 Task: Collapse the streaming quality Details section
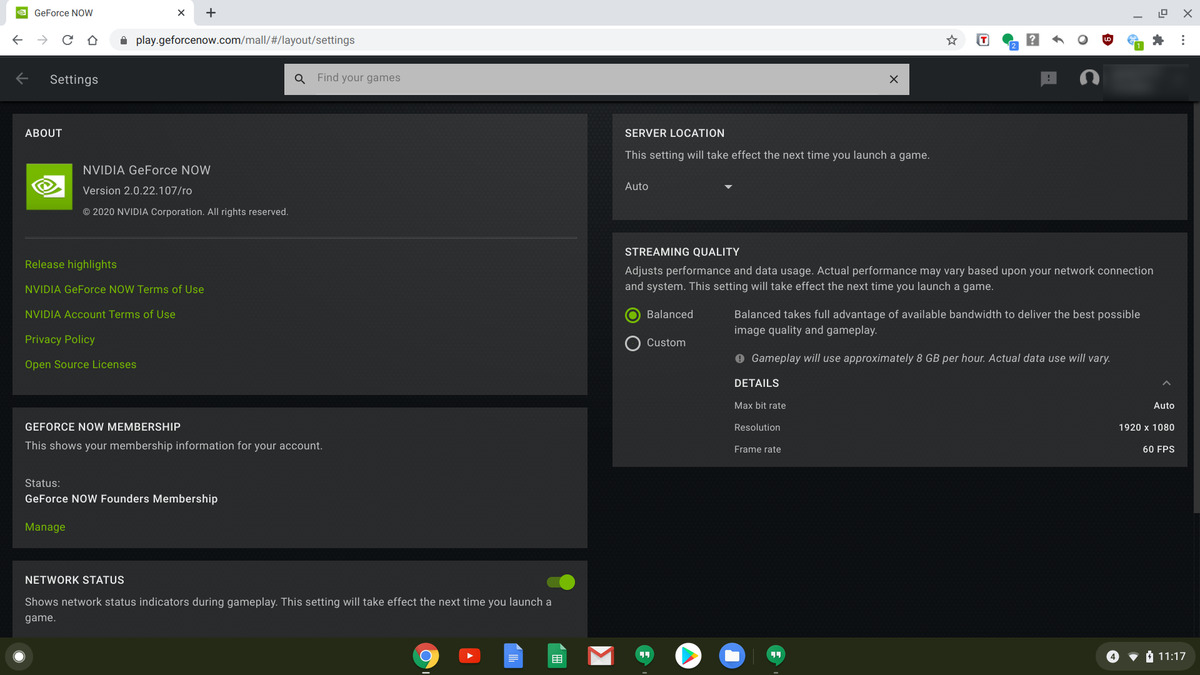pos(1166,383)
